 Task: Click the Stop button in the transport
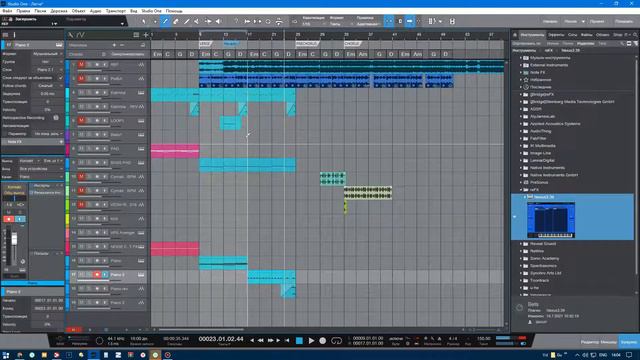[x=299, y=340]
